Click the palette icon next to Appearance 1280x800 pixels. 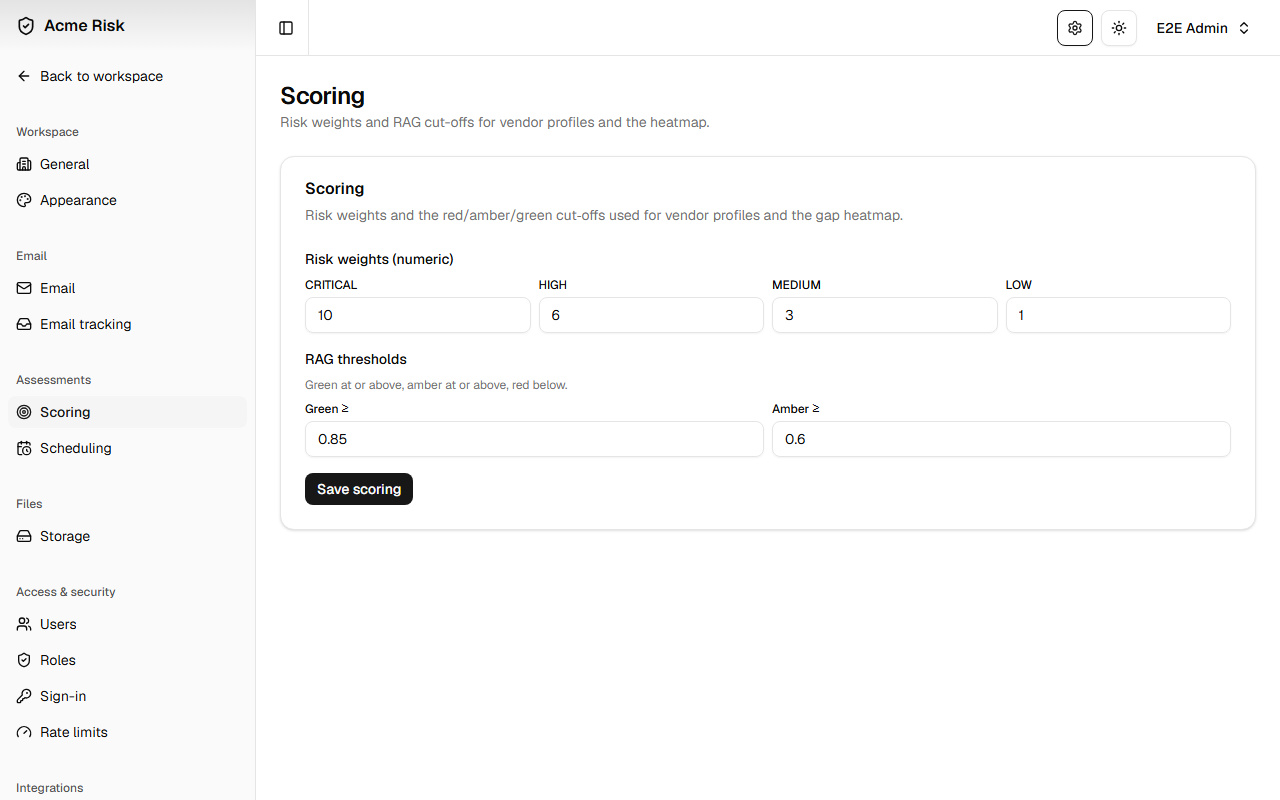(x=24, y=200)
